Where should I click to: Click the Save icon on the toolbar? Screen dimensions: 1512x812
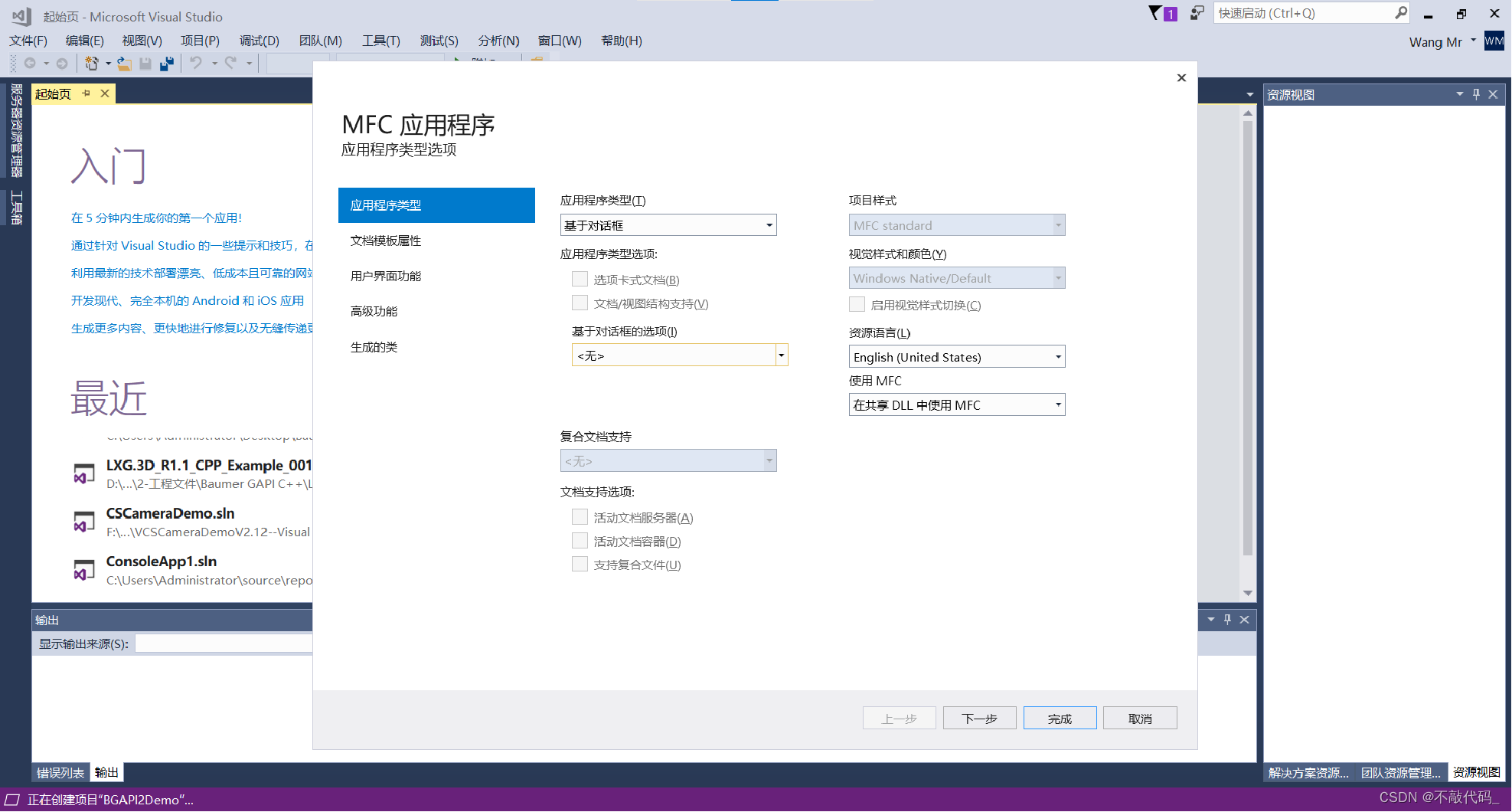(146, 64)
